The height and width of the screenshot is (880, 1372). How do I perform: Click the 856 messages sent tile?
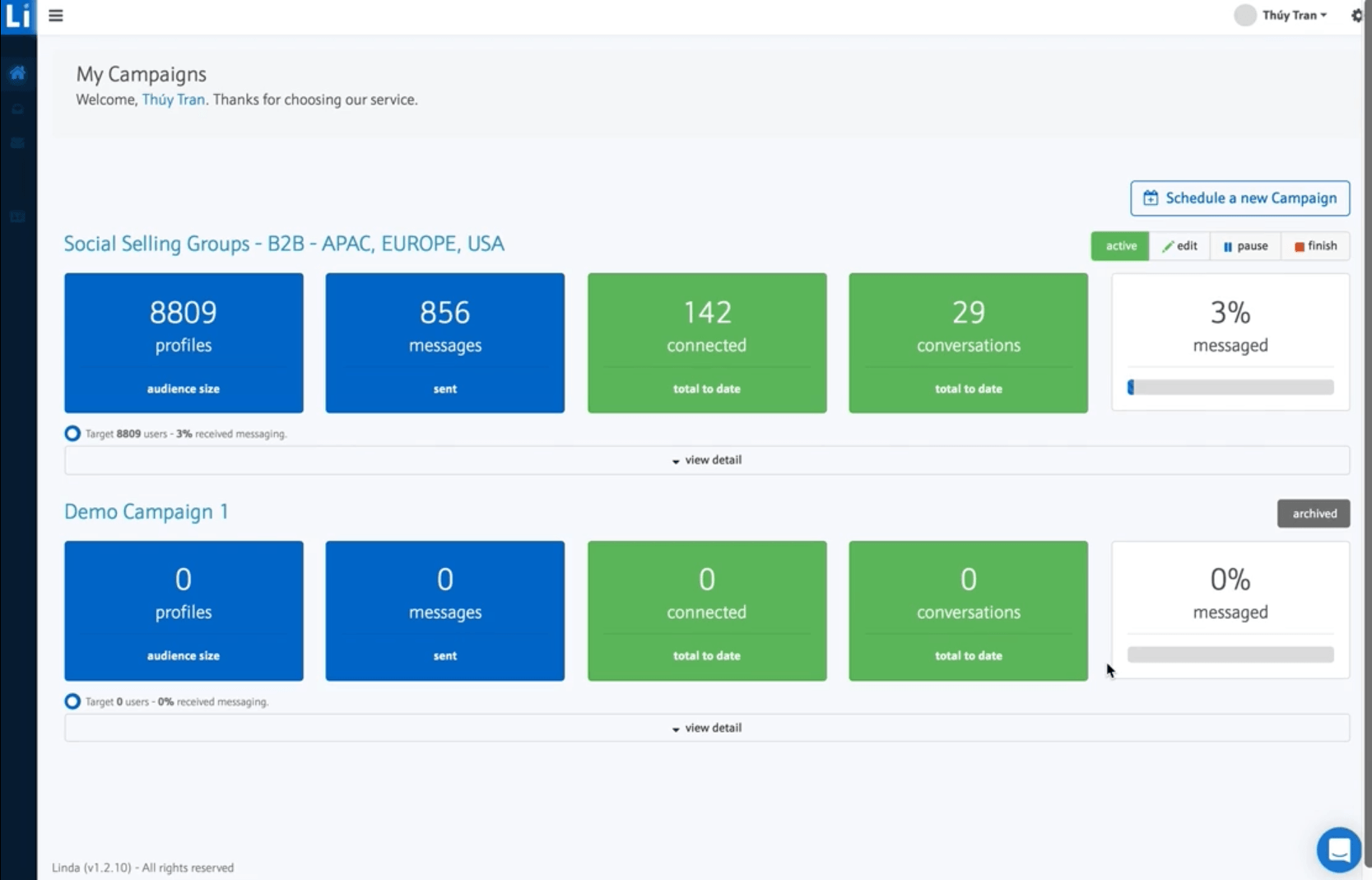pyautogui.click(x=445, y=343)
